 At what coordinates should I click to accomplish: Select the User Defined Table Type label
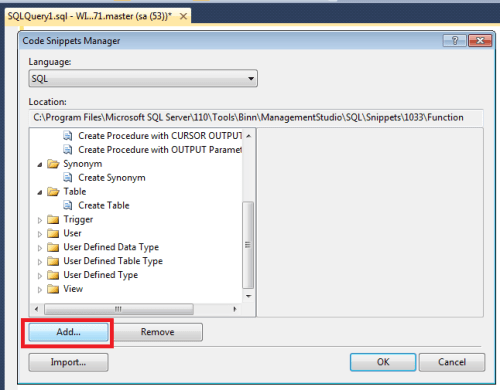pos(113,261)
